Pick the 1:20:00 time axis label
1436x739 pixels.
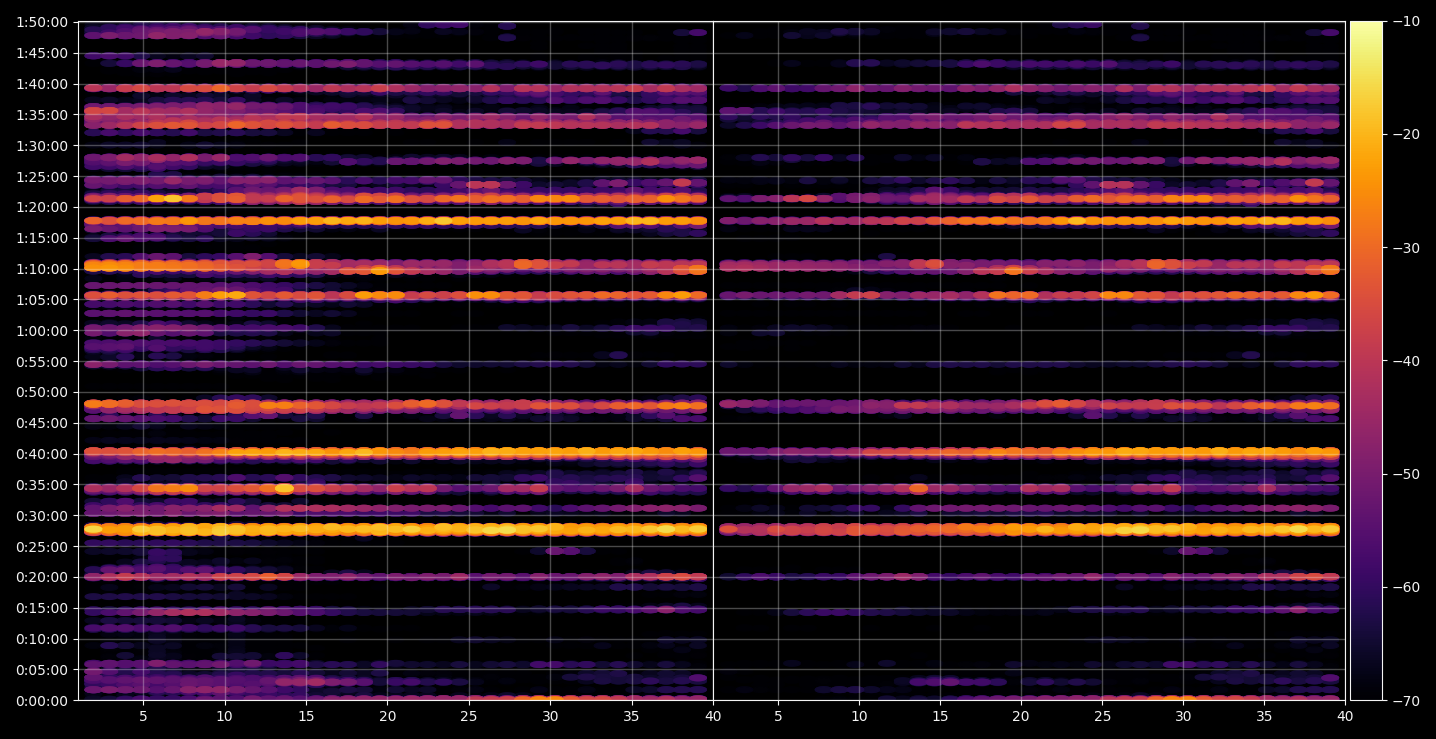click(42, 207)
